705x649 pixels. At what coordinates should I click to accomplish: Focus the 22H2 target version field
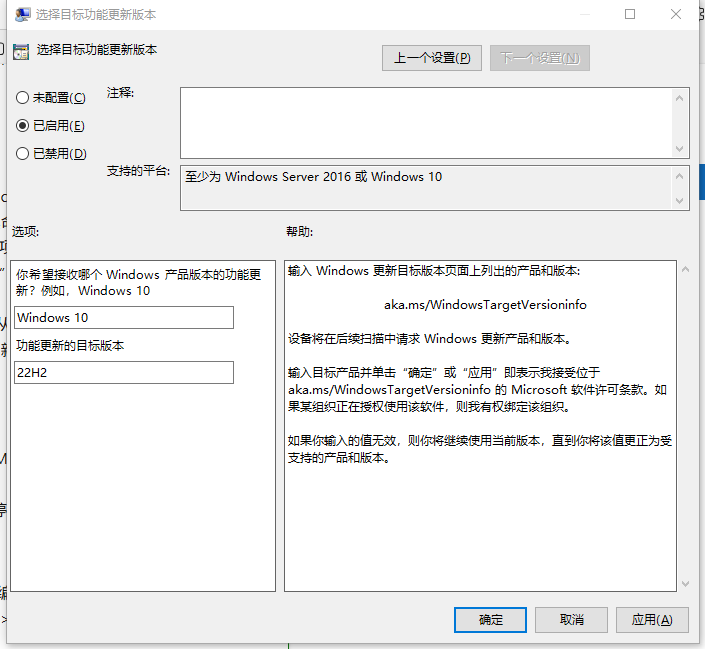(x=124, y=372)
